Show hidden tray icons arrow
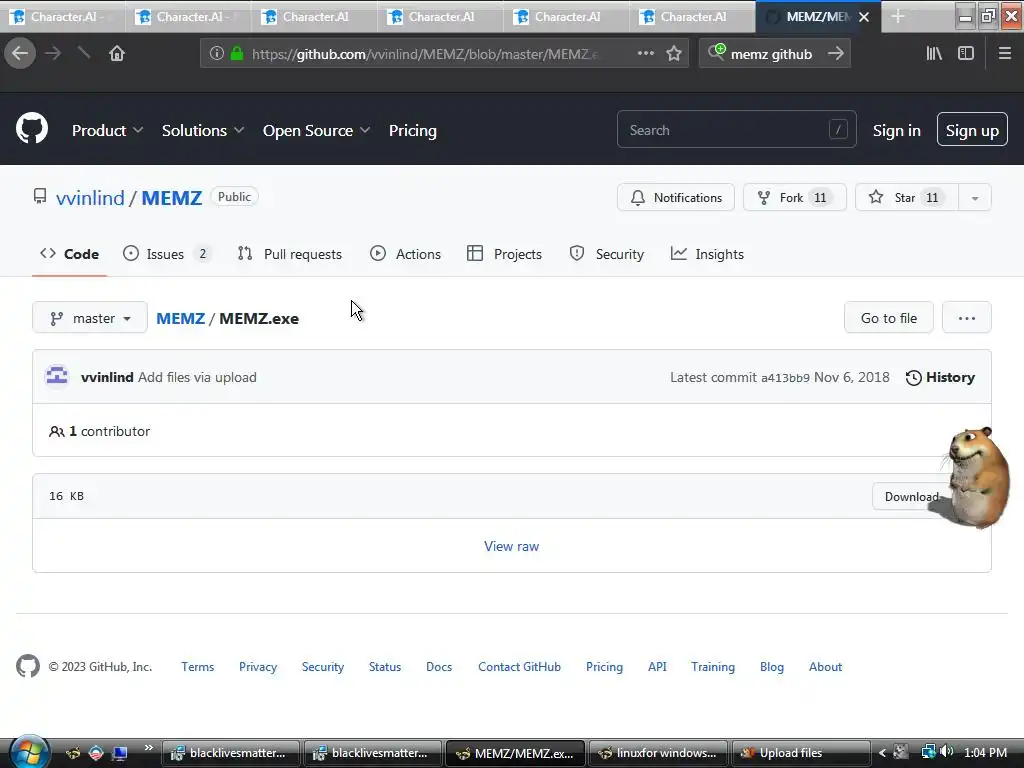1024x768 pixels. [882, 752]
